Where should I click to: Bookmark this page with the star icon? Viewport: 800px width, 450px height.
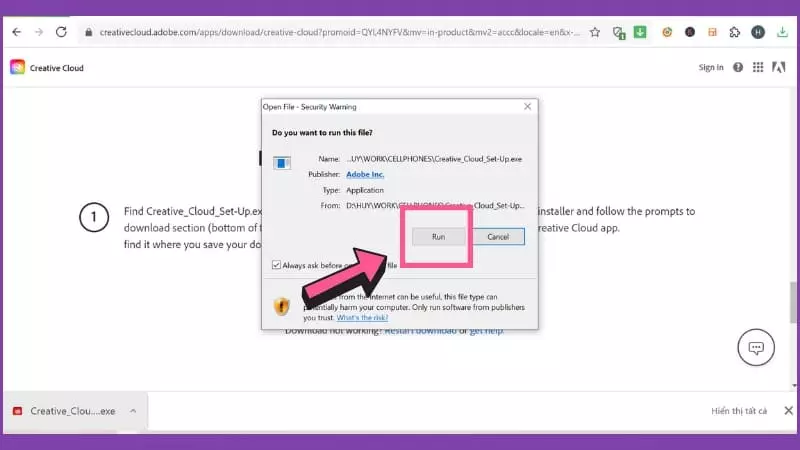(x=595, y=32)
